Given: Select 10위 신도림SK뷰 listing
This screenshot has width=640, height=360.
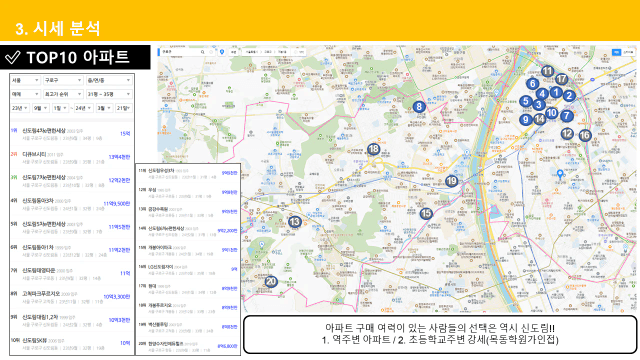Looking at the screenshot, I should 71,344.
